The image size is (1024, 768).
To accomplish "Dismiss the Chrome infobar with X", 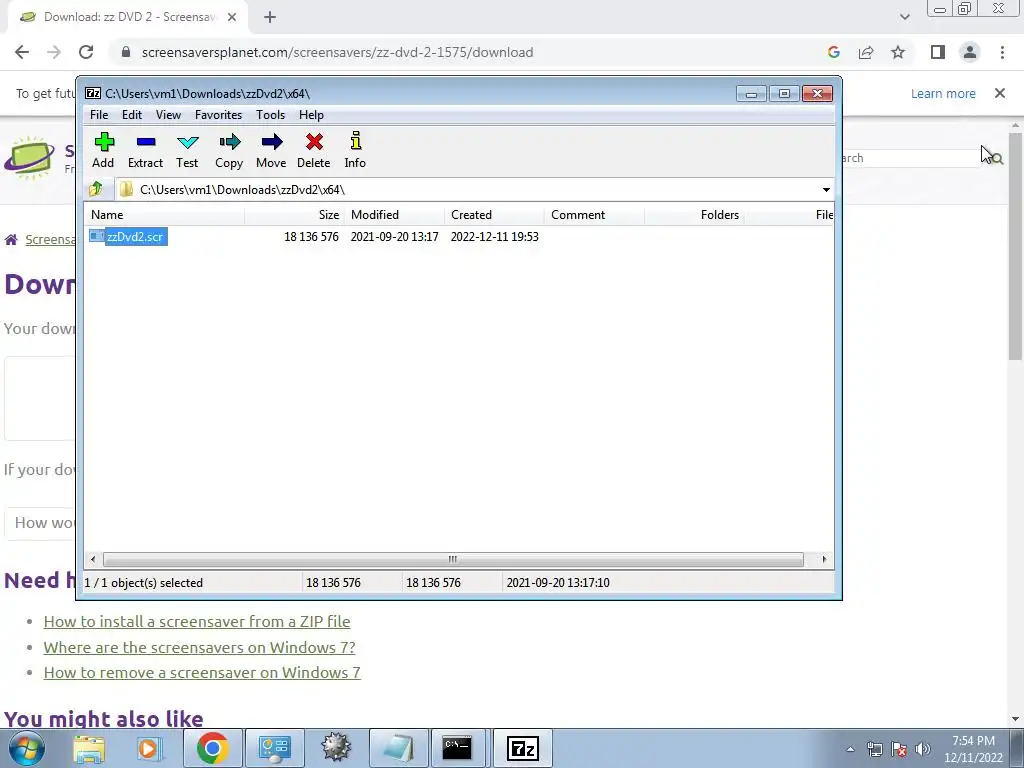I will click(x=1000, y=93).
